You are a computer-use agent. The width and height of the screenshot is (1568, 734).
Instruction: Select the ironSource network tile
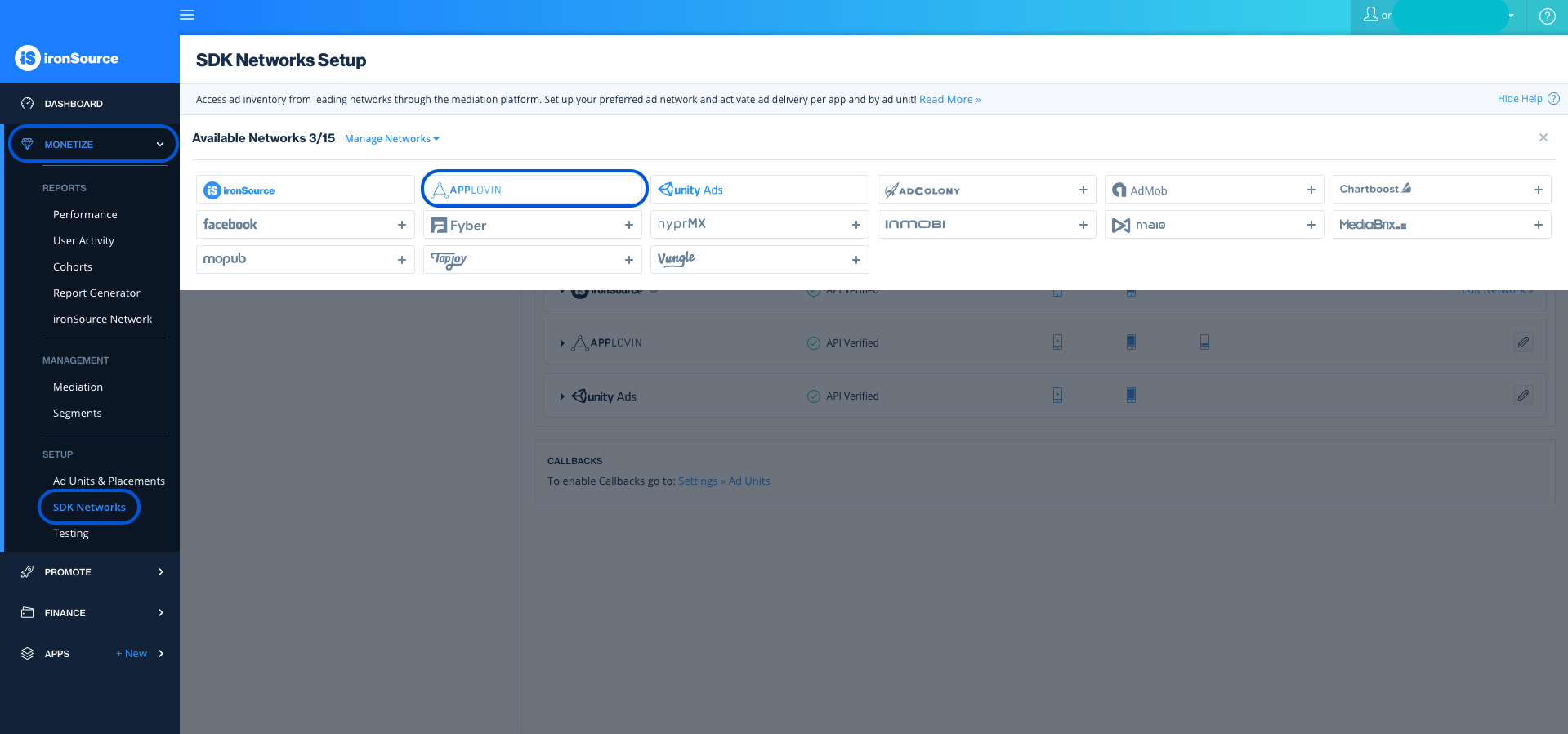click(306, 190)
